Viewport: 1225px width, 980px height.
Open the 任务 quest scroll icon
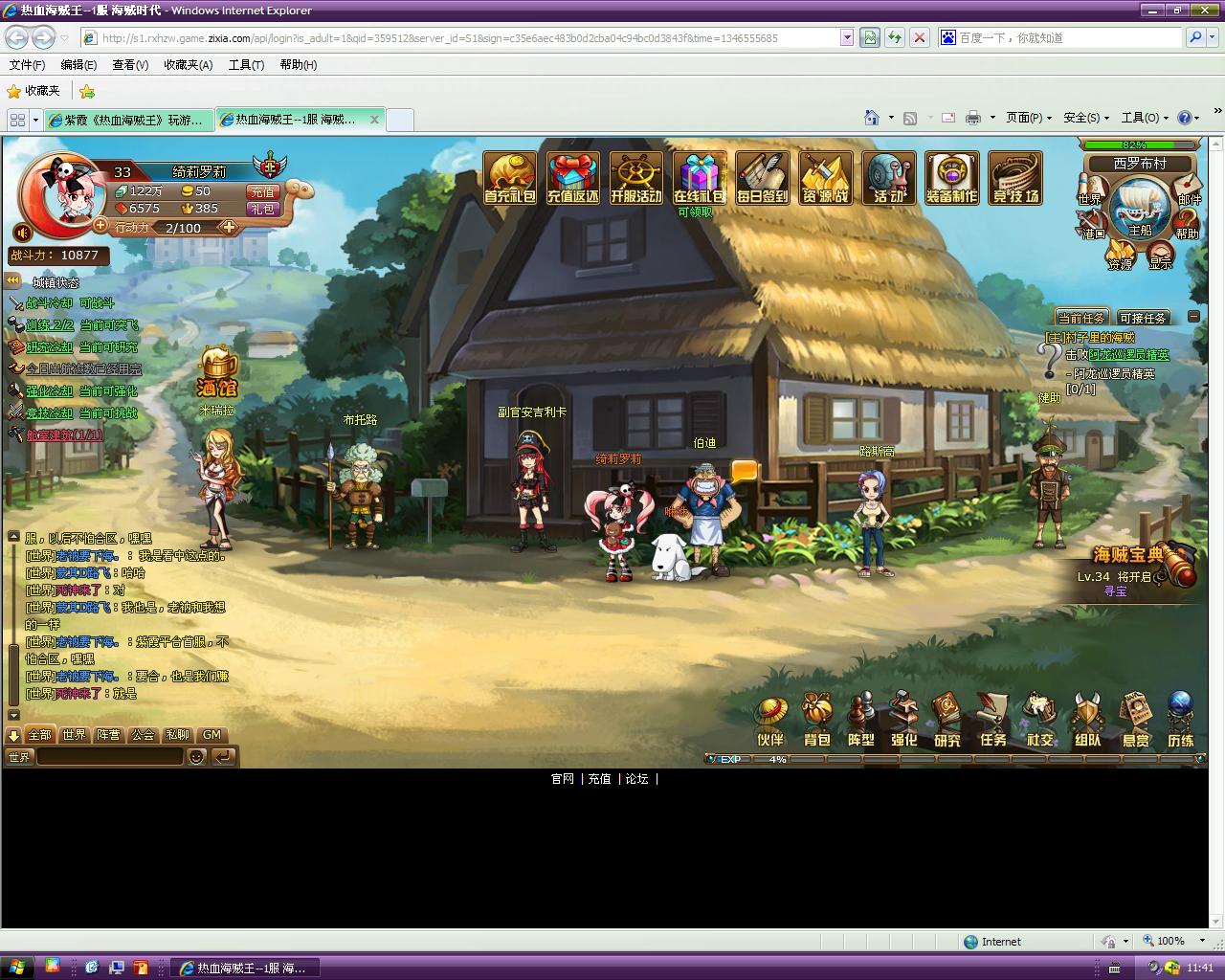coord(993,721)
